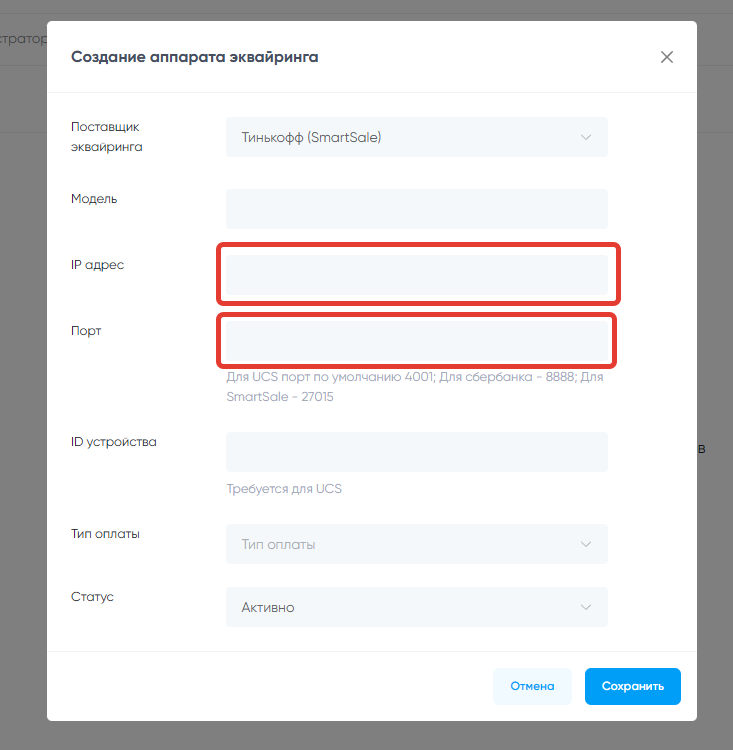Select the Порт input field
This screenshot has height=750, width=733.
click(x=417, y=340)
